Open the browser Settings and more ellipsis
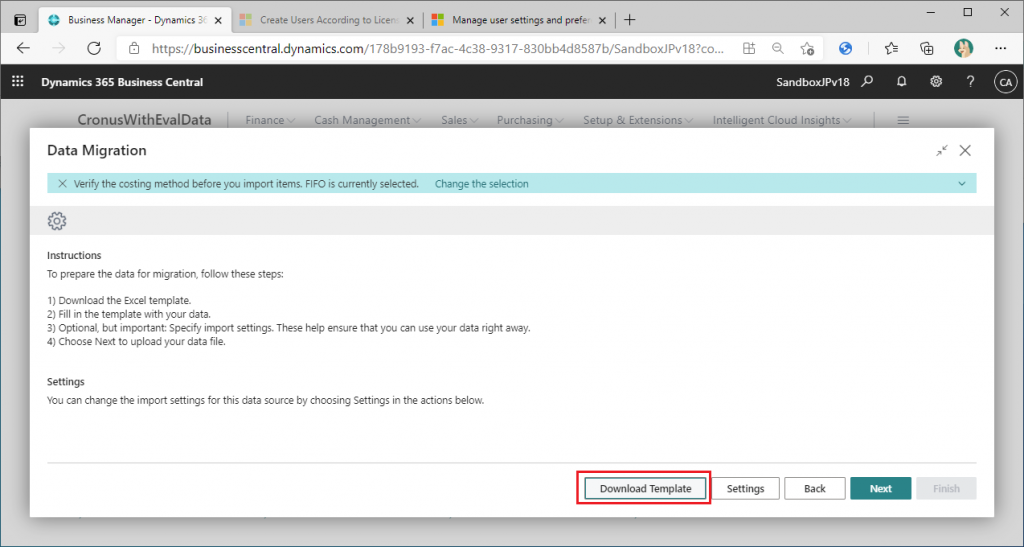Image resolution: width=1024 pixels, height=547 pixels. pyautogui.click(x=1000, y=48)
